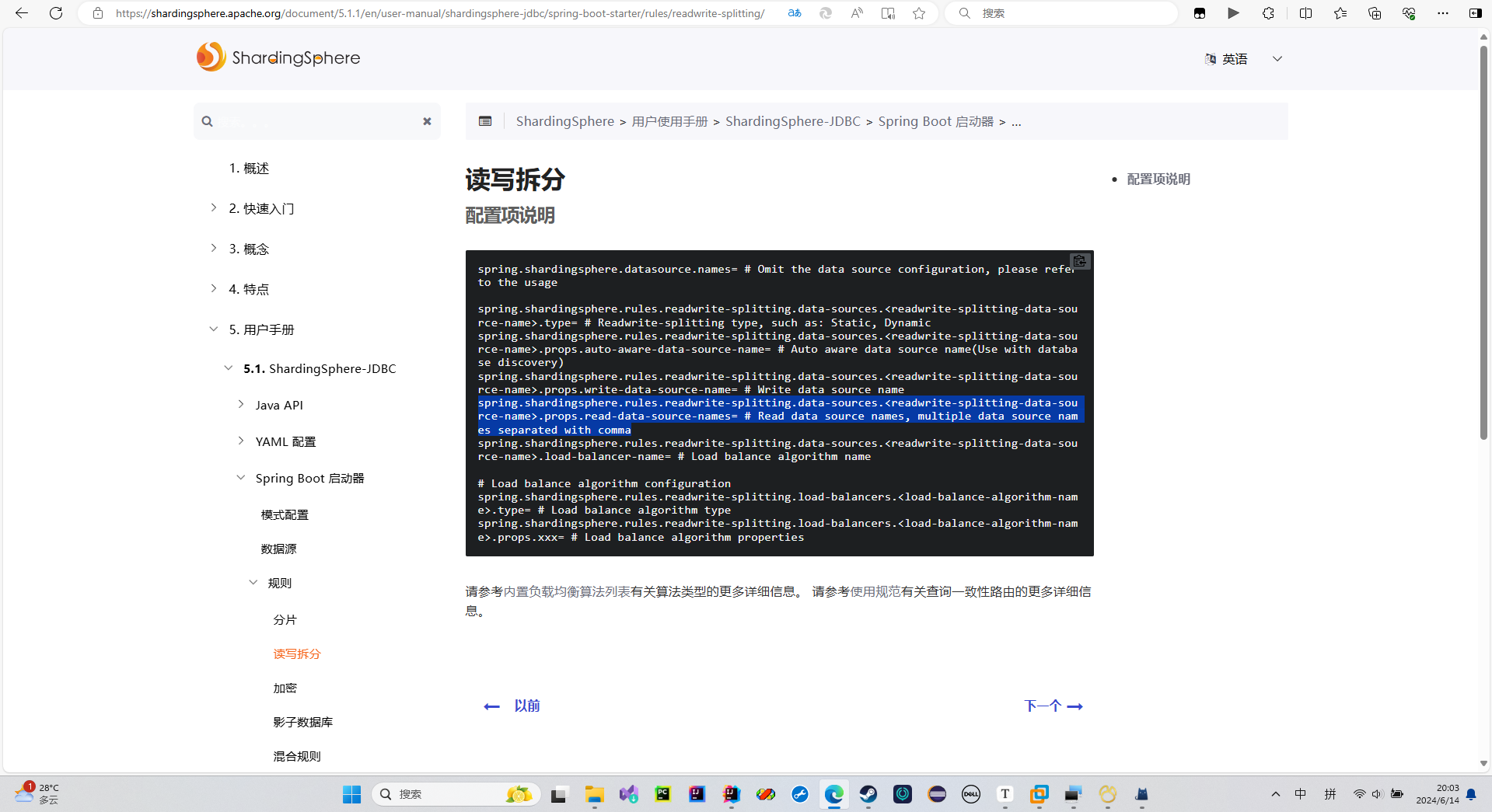Open the browser essentials heart icon

point(1409,13)
